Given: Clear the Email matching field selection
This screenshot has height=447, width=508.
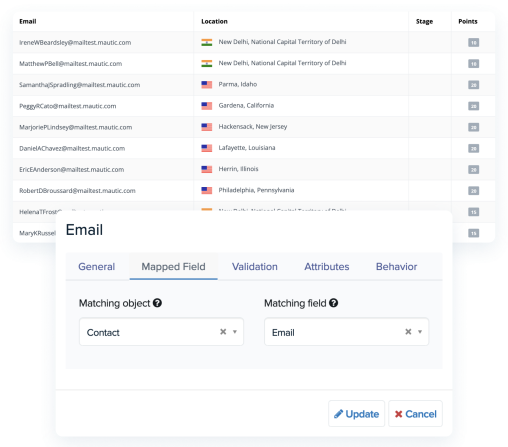Looking at the screenshot, I should click(x=408, y=332).
